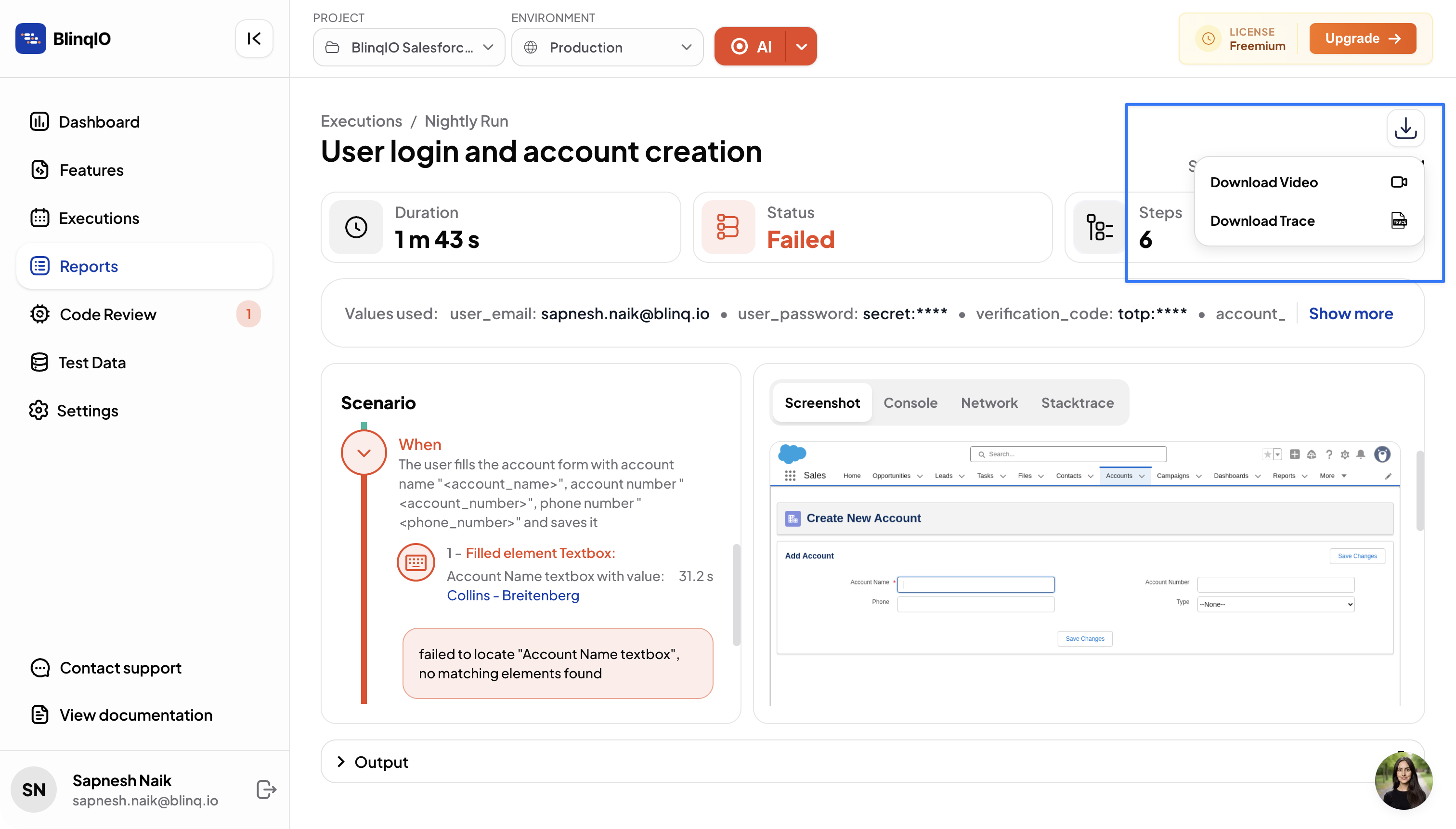Click the Show more link
The height and width of the screenshot is (829, 1456).
pyautogui.click(x=1350, y=314)
